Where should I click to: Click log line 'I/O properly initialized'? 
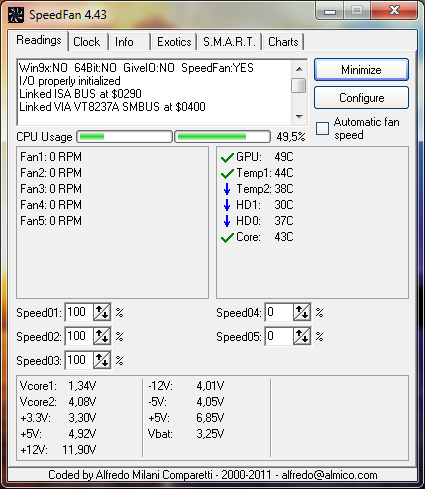click(70, 81)
